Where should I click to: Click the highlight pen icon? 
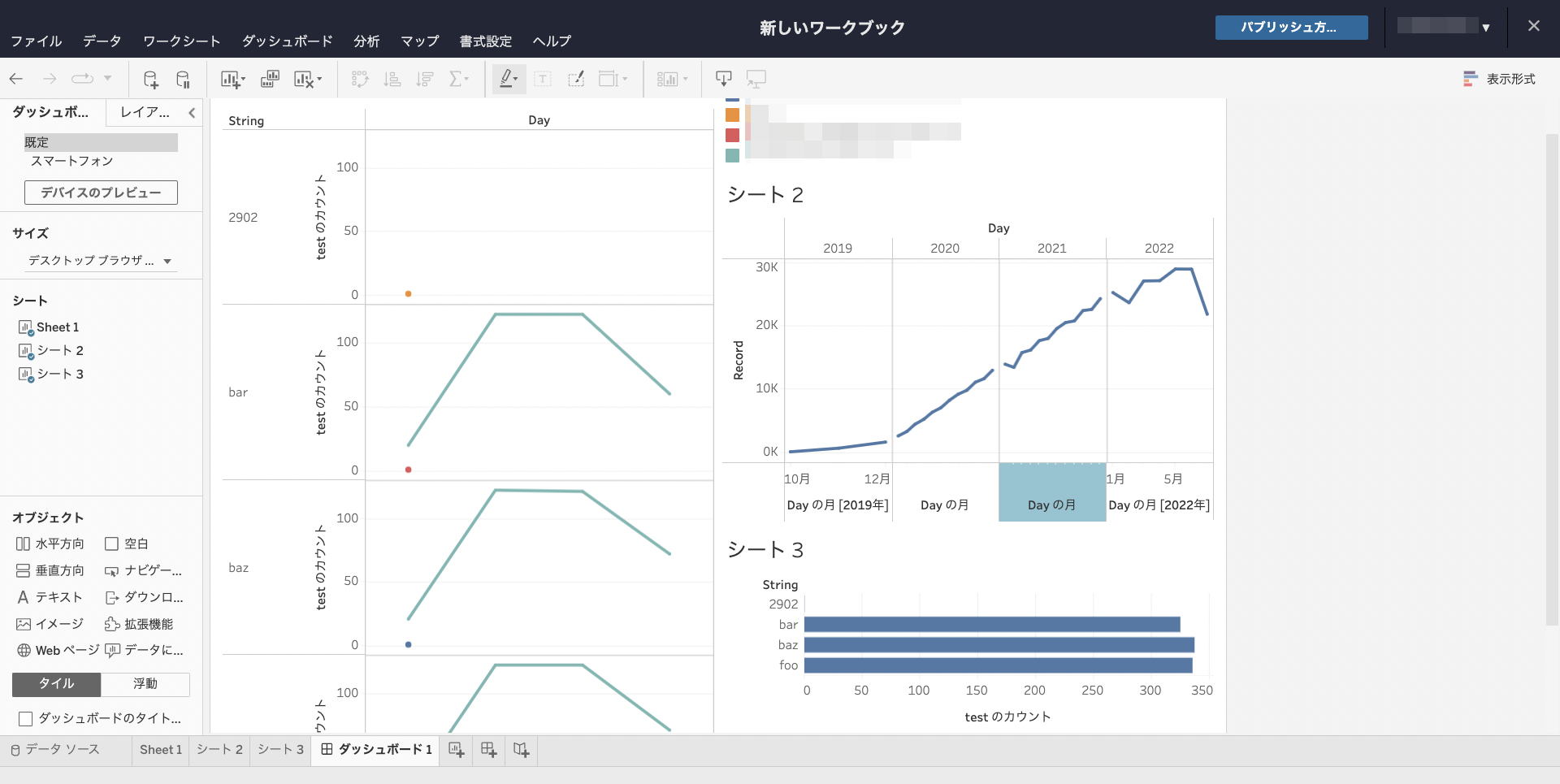coord(509,79)
